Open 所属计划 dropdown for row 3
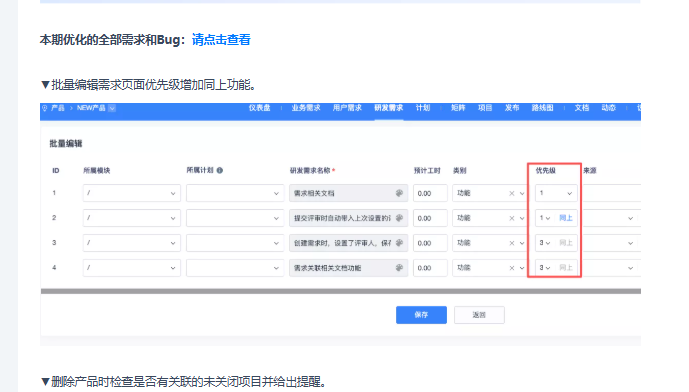This screenshot has width=689, height=392. (235, 243)
